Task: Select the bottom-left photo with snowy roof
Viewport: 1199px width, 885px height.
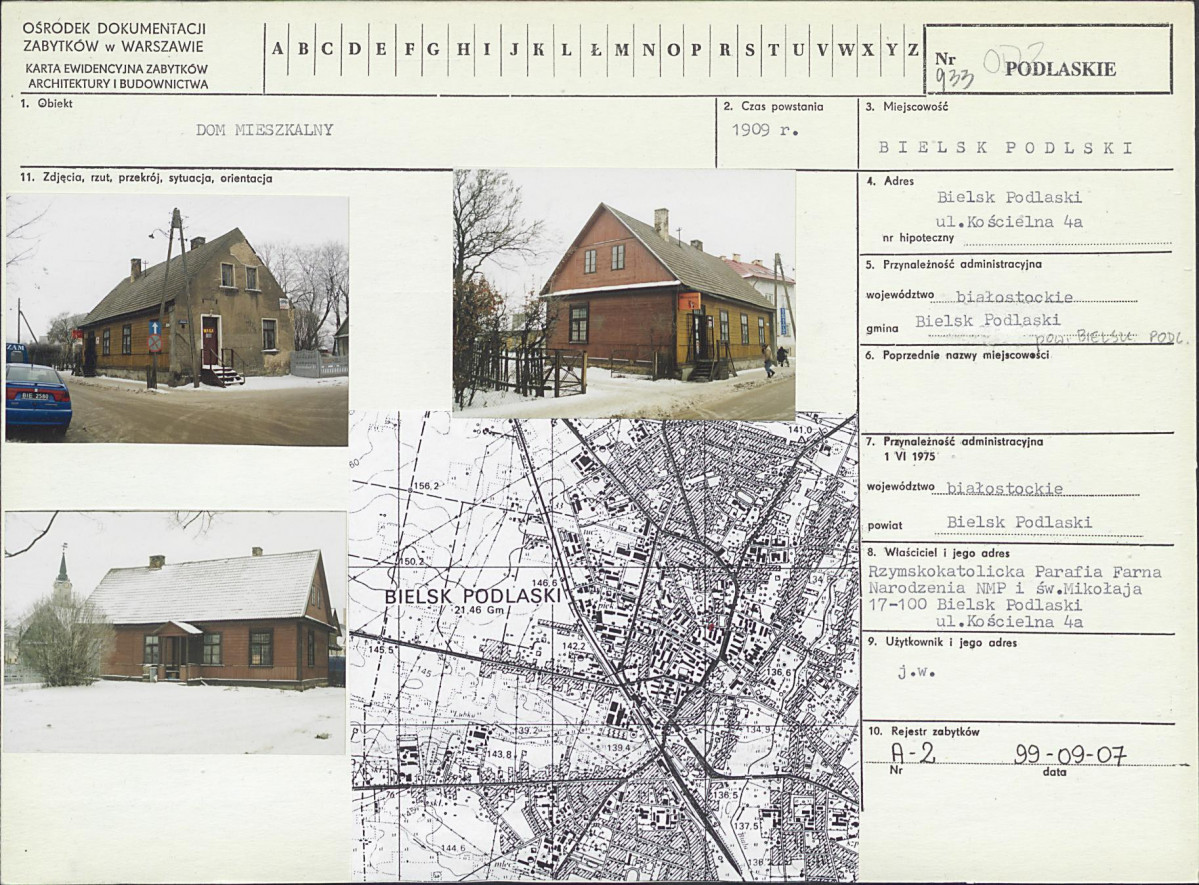Action: tap(175, 632)
